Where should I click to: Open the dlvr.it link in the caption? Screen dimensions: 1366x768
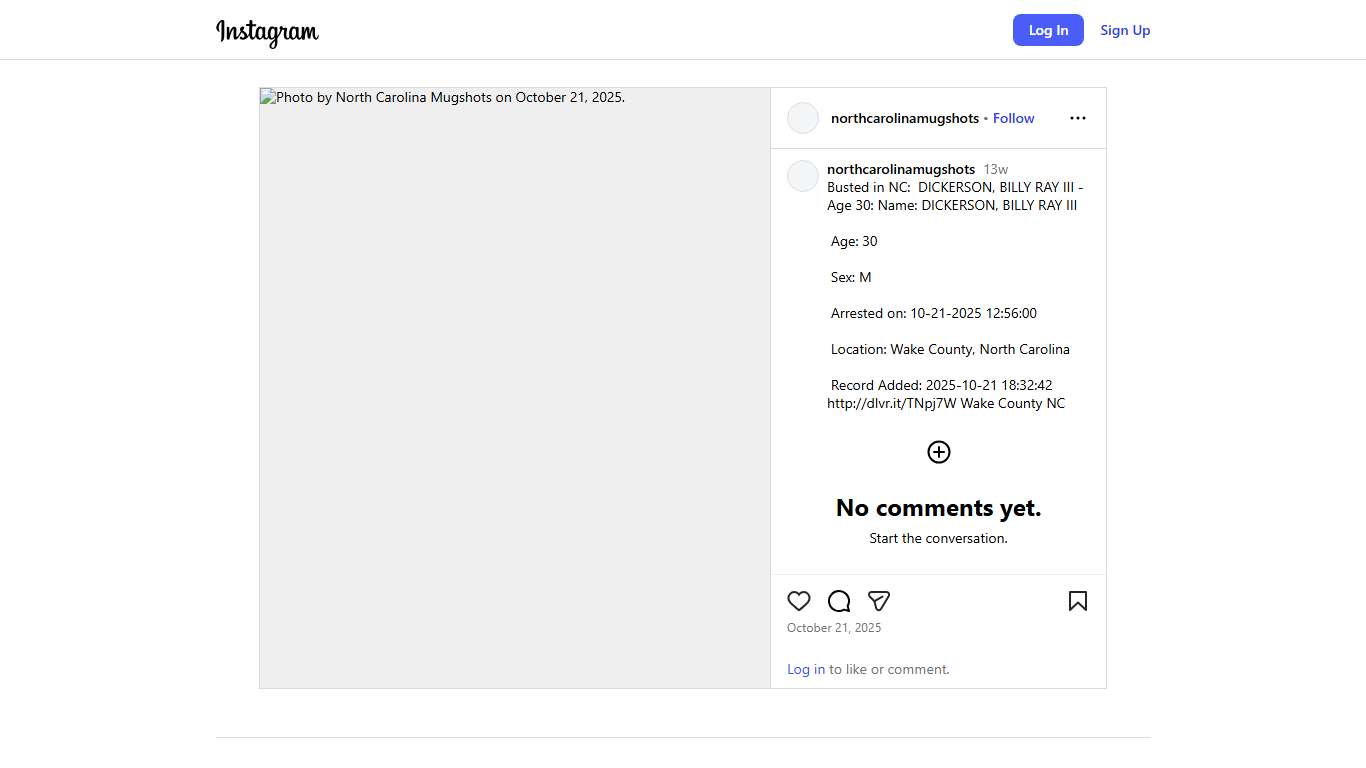click(x=891, y=403)
